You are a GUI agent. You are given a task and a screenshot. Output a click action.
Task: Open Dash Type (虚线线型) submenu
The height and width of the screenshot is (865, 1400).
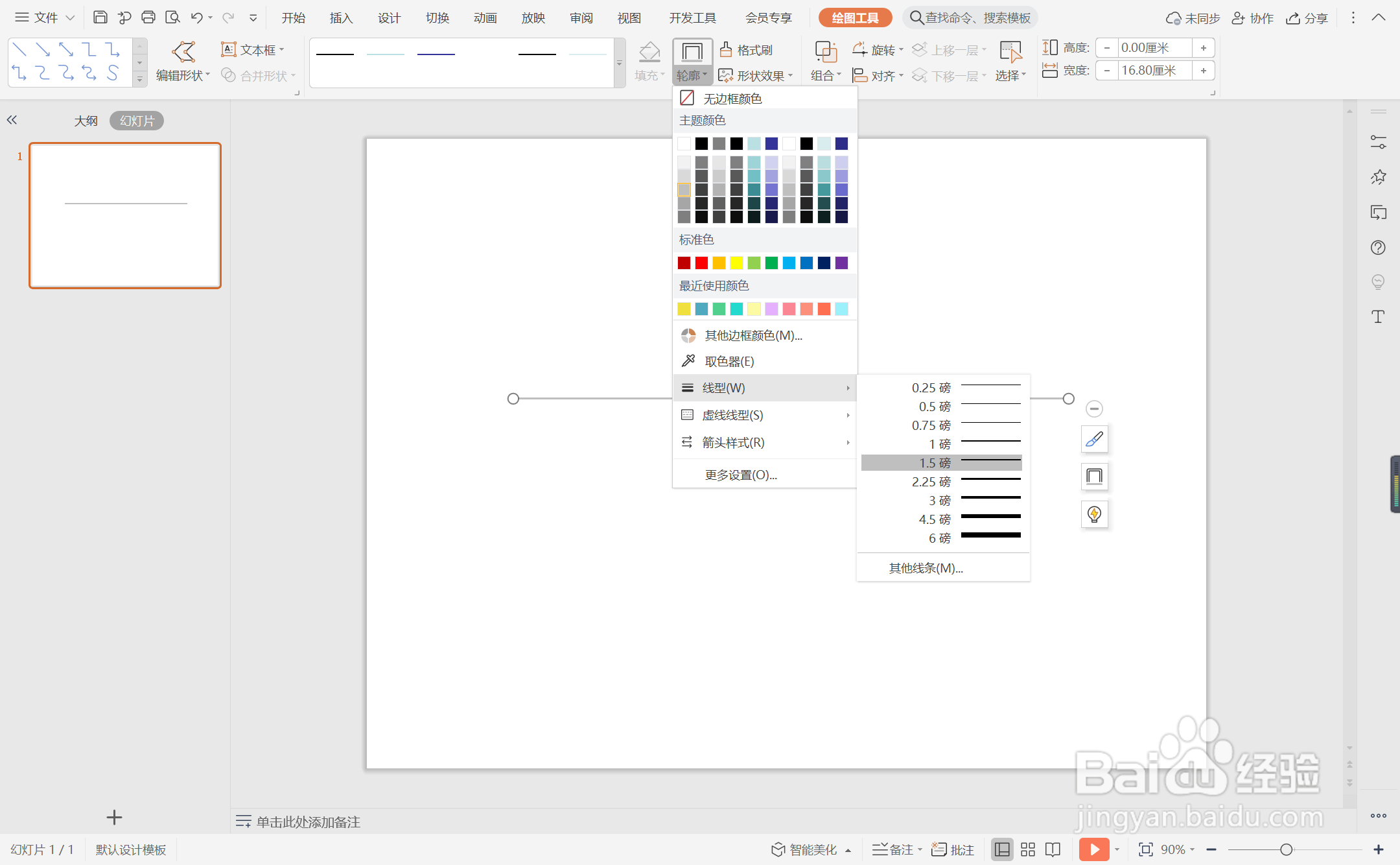click(765, 415)
